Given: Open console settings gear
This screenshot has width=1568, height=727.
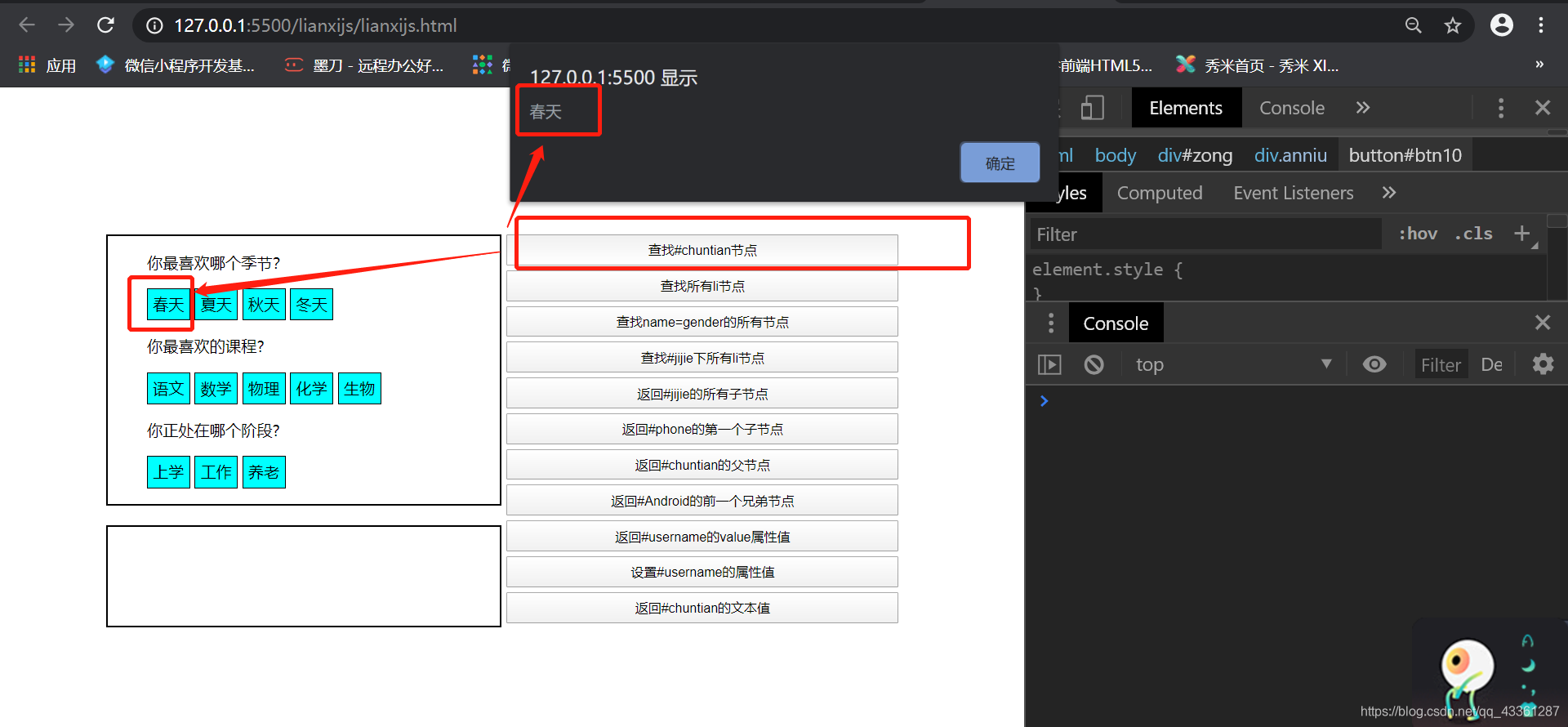Looking at the screenshot, I should tap(1543, 364).
